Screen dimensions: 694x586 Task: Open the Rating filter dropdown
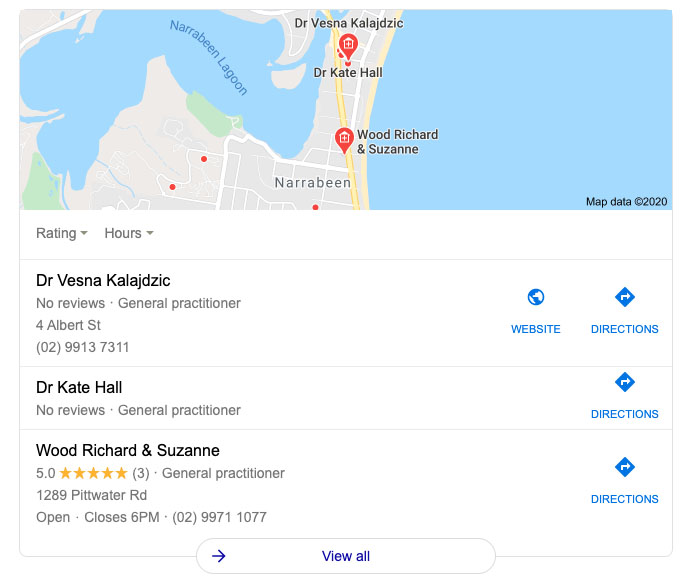pos(62,233)
